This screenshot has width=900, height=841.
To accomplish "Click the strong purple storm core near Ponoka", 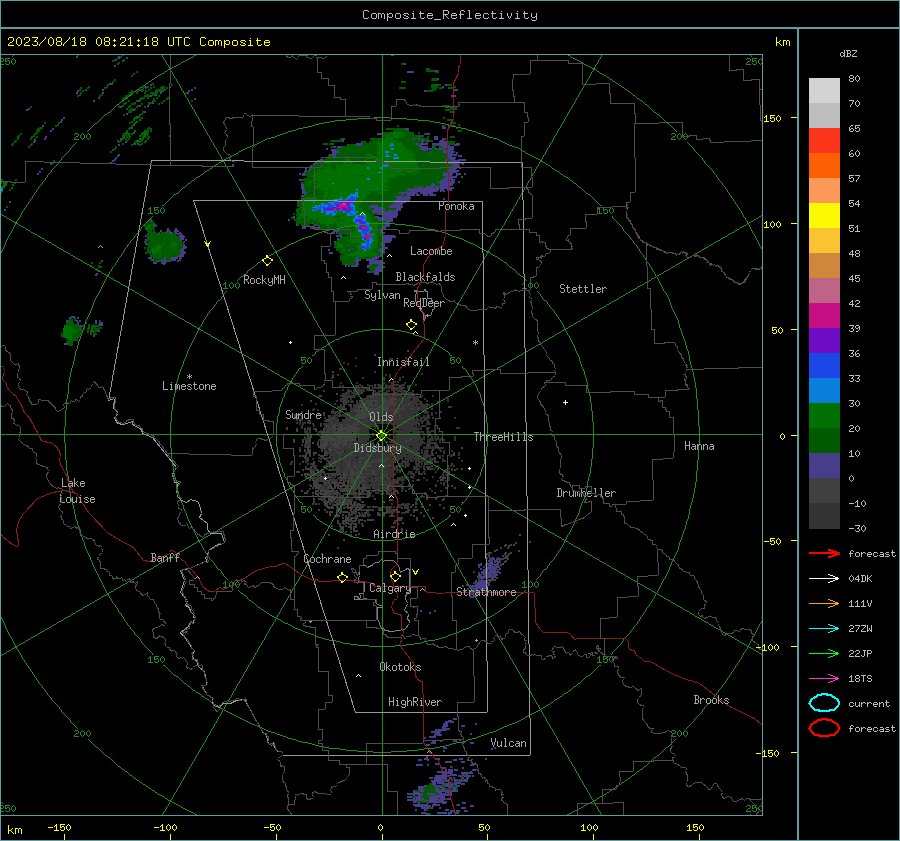I will point(343,206).
